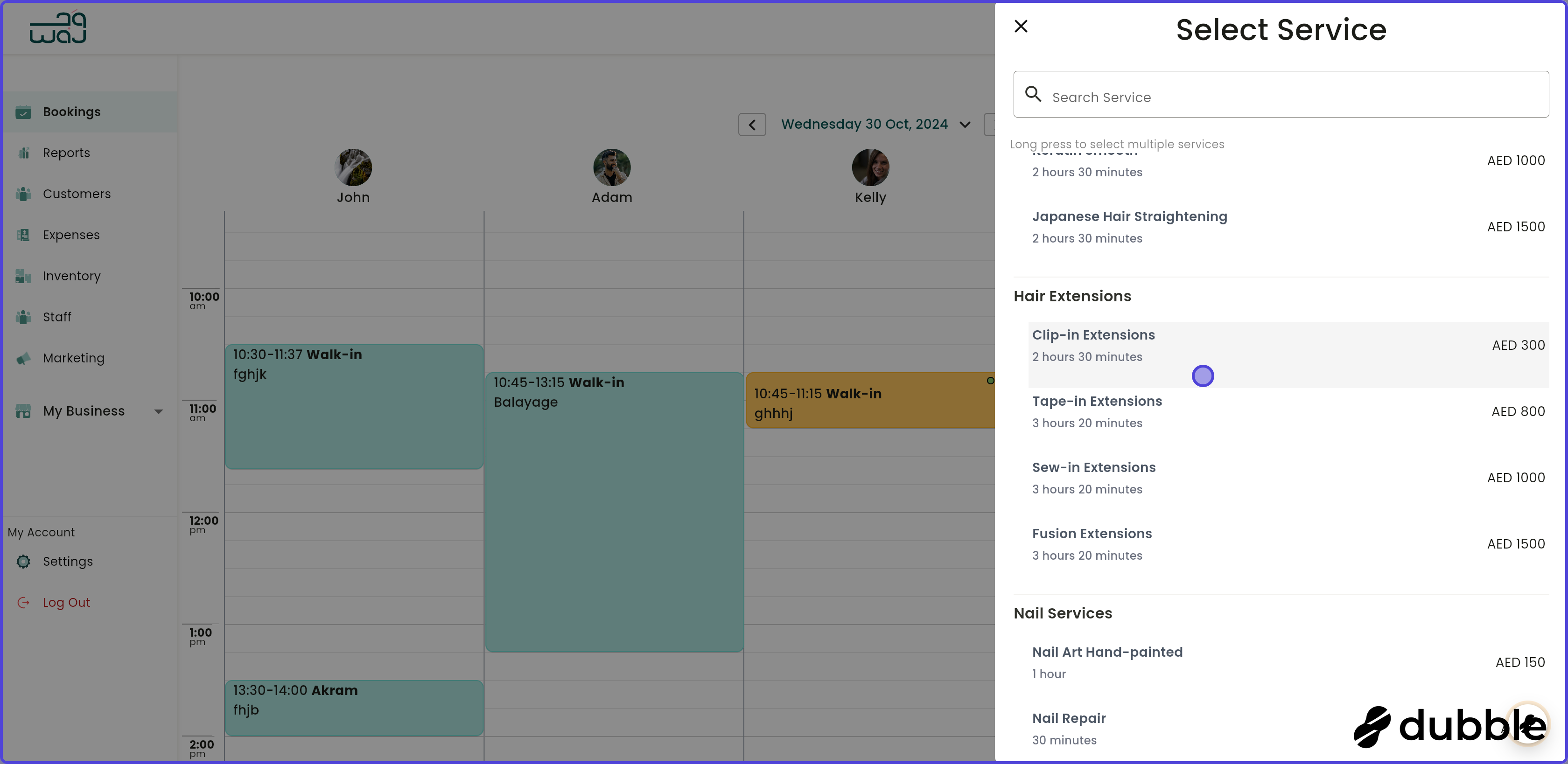
Task: Select the Staff people icon
Action: pos(22,317)
